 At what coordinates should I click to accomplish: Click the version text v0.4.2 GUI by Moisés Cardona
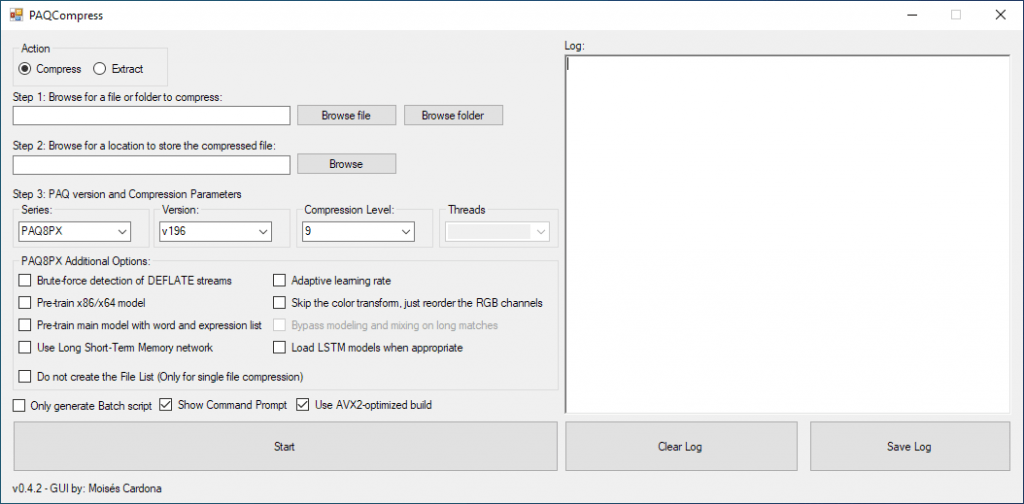[x=87, y=489]
